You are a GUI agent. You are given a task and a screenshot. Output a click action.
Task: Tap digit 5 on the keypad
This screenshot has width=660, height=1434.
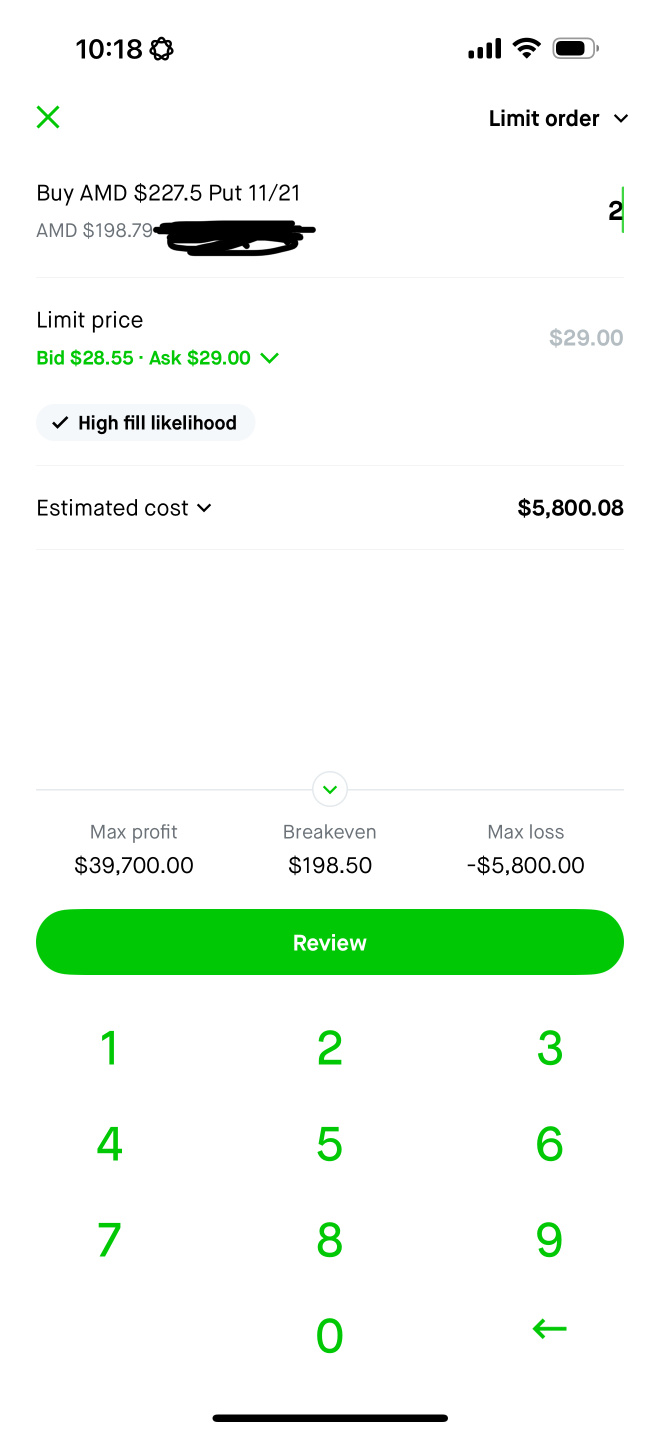tap(330, 1144)
